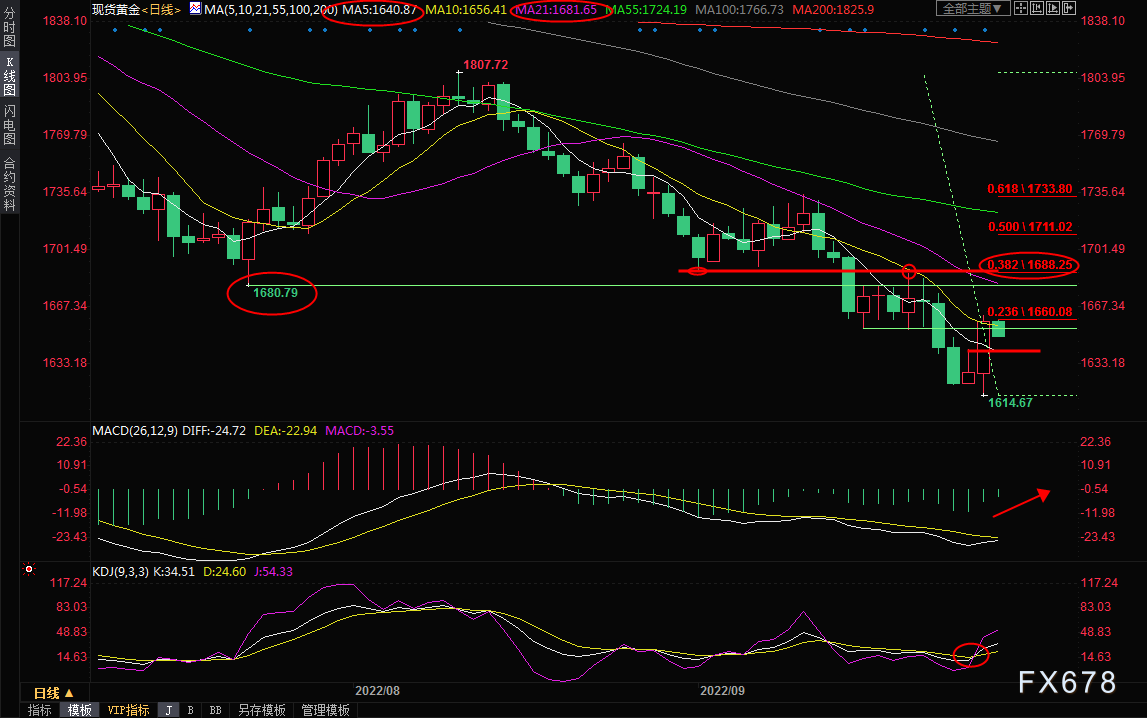Click the <日线> period label in title
This screenshot has width=1147, height=718.
click(159, 9)
